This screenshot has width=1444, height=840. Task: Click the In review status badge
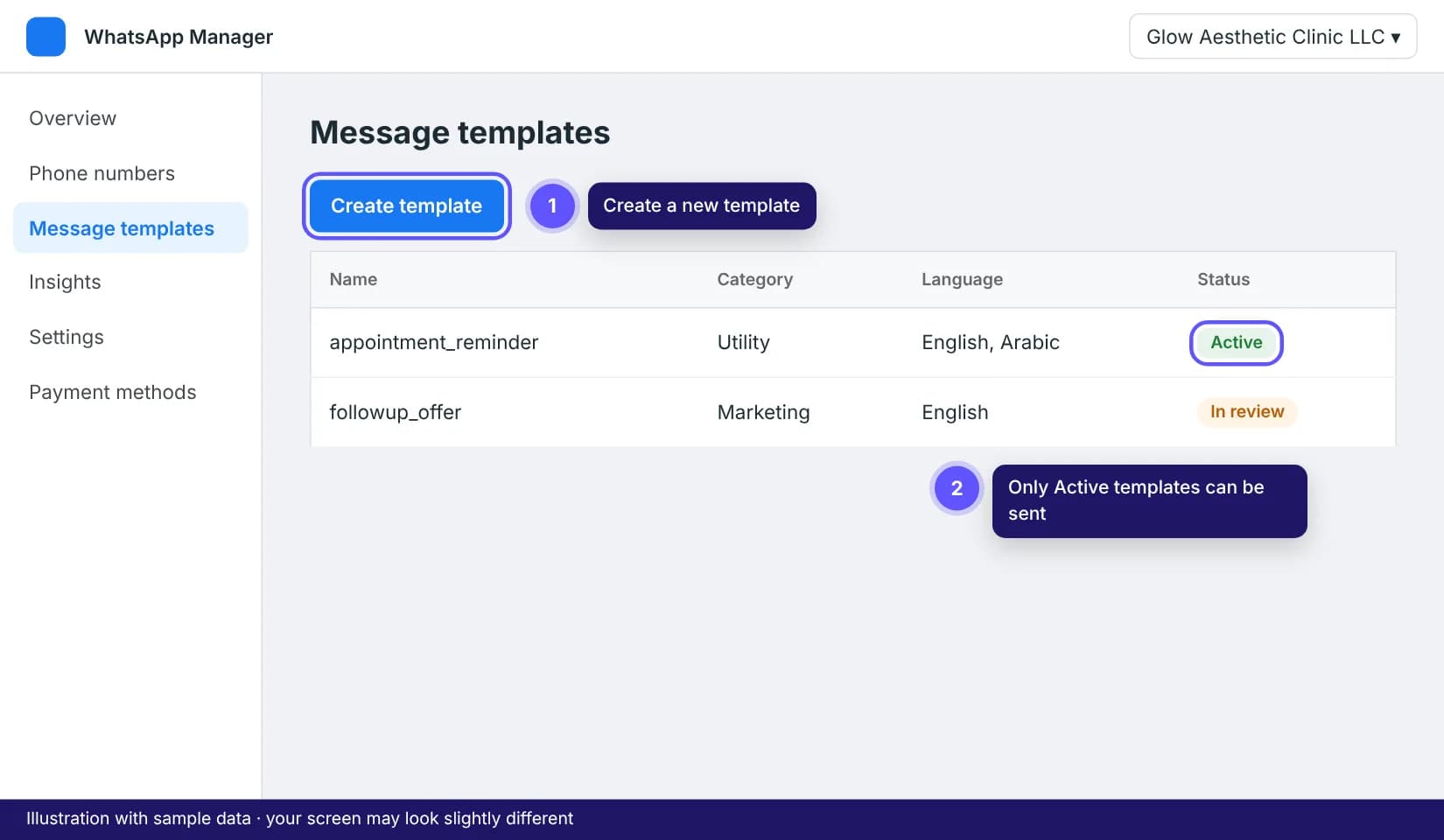(x=1246, y=411)
